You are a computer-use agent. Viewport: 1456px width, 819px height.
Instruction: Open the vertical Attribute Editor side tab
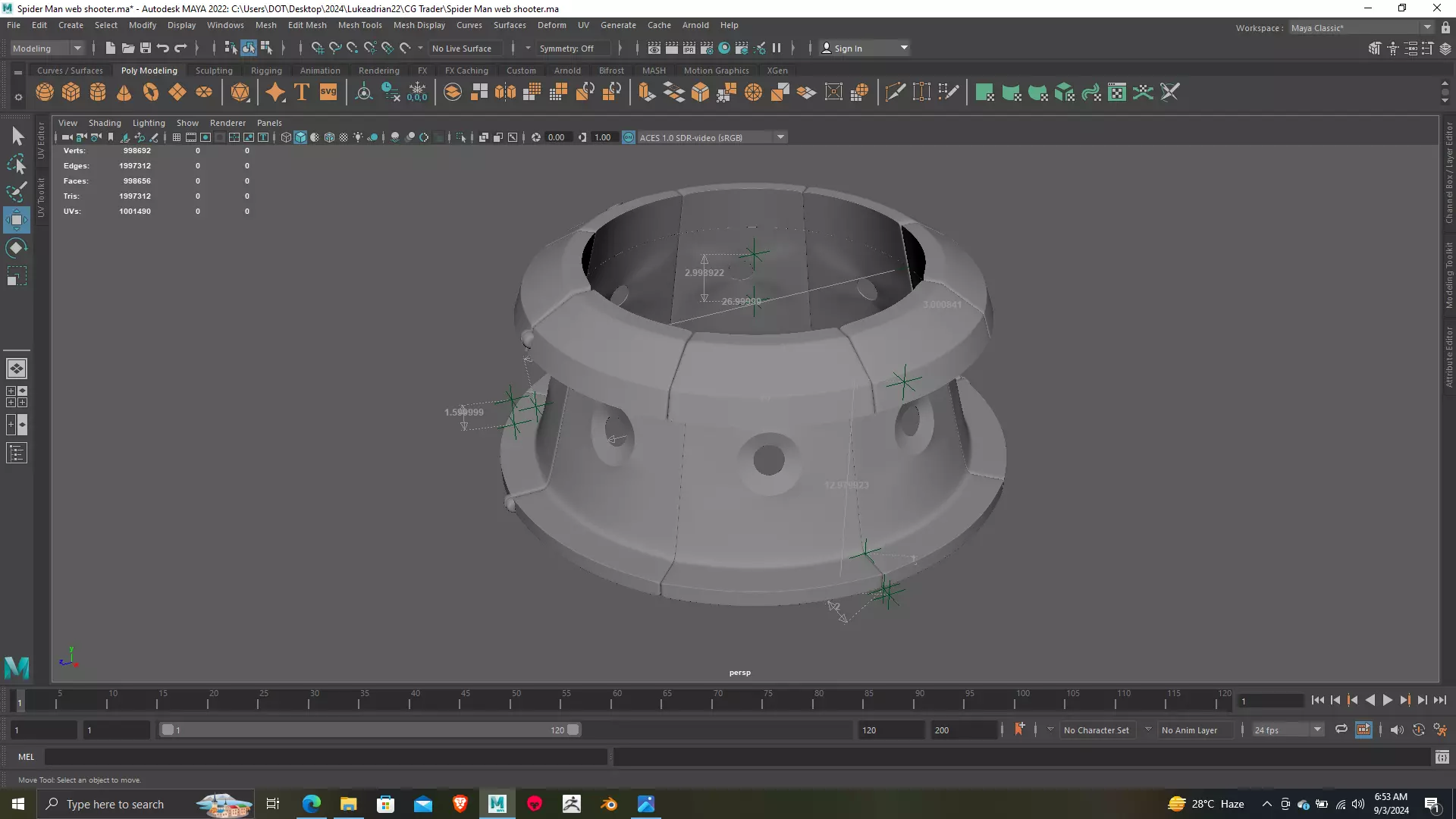point(1448,357)
